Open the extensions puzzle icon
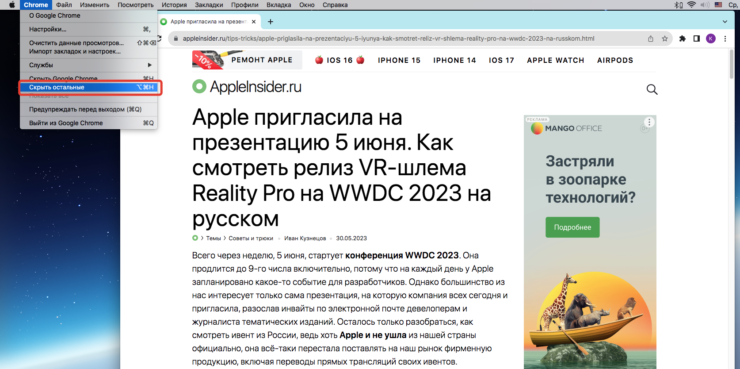The height and width of the screenshot is (369, 740). [x=682, y=39]
